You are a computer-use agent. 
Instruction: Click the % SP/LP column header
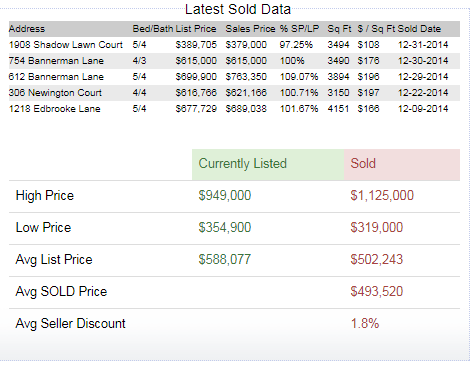(299, 29)
